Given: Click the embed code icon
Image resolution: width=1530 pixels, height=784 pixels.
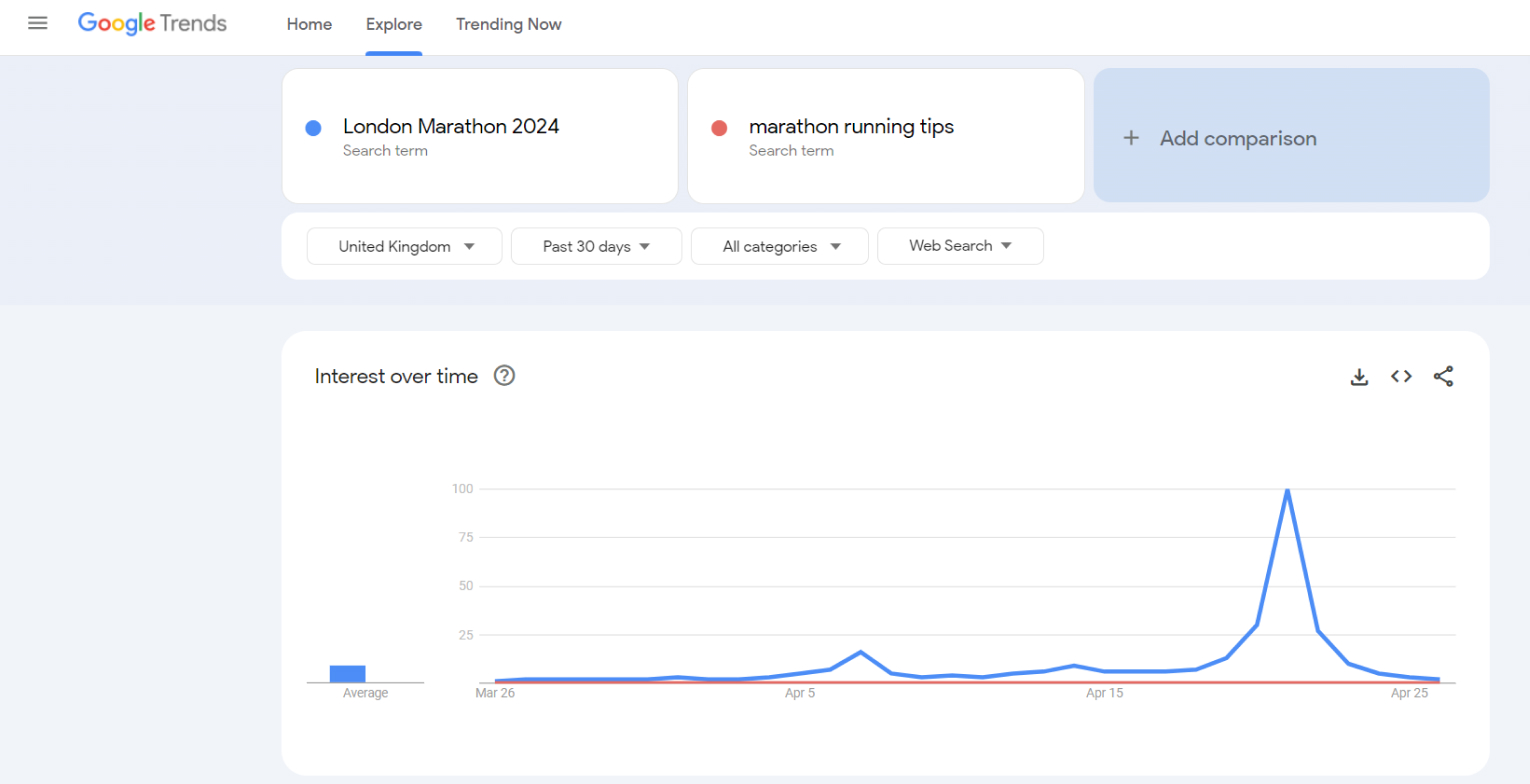Looking at the screenshot, I should coord(1401,376).
